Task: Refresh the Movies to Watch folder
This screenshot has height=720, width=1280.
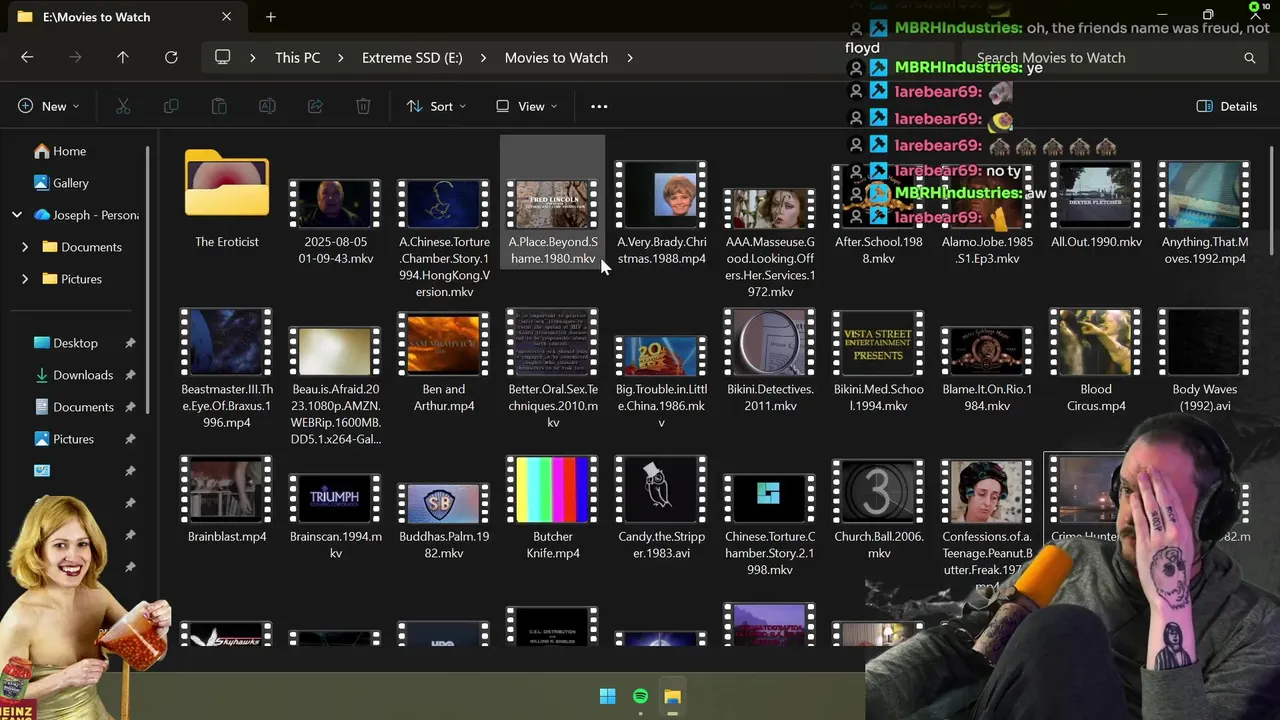Action: [x=171, y=57]
